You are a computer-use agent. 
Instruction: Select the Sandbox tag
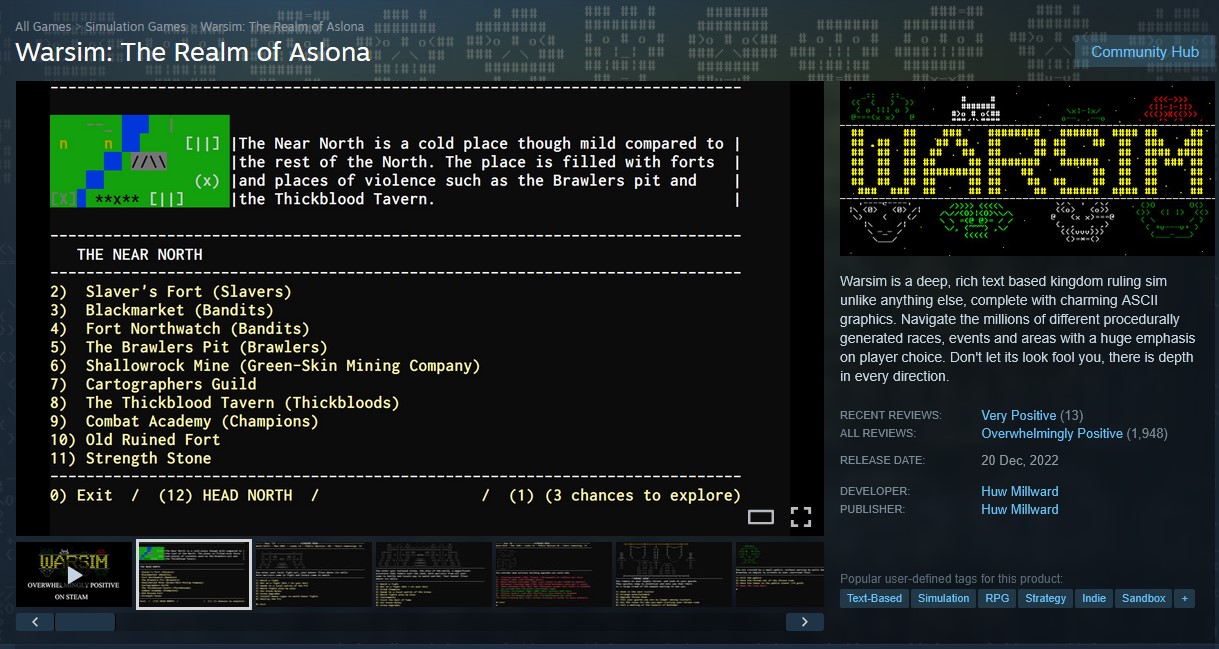(1143, 598)
